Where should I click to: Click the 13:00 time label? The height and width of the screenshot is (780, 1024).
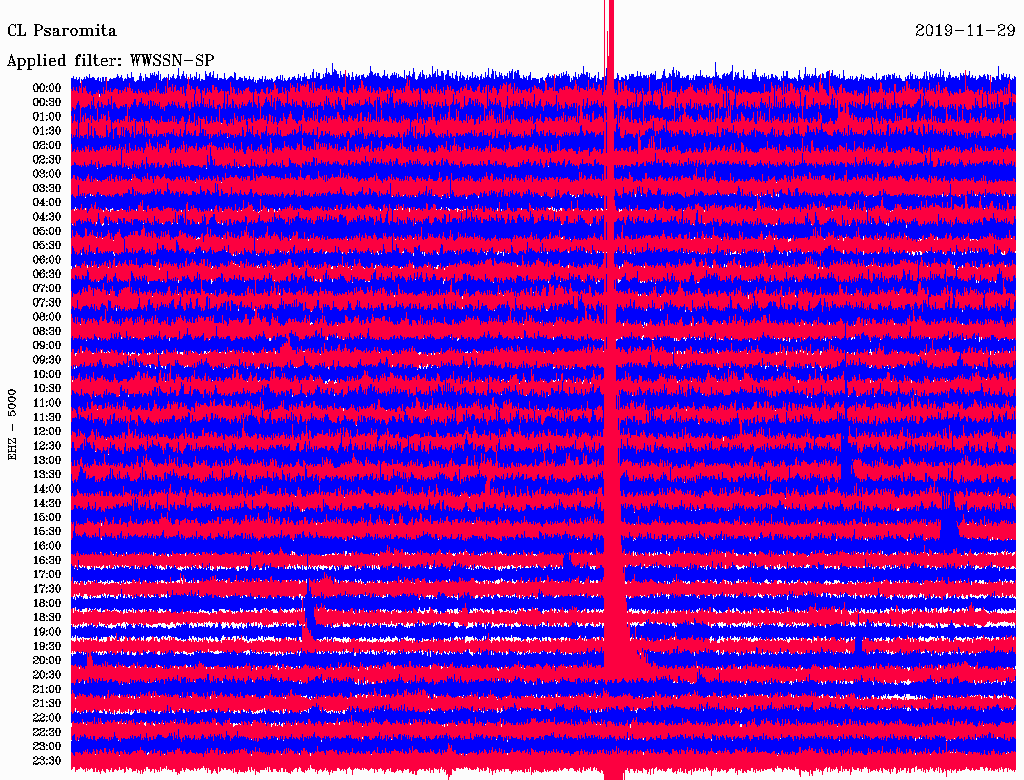coord(47,460)
